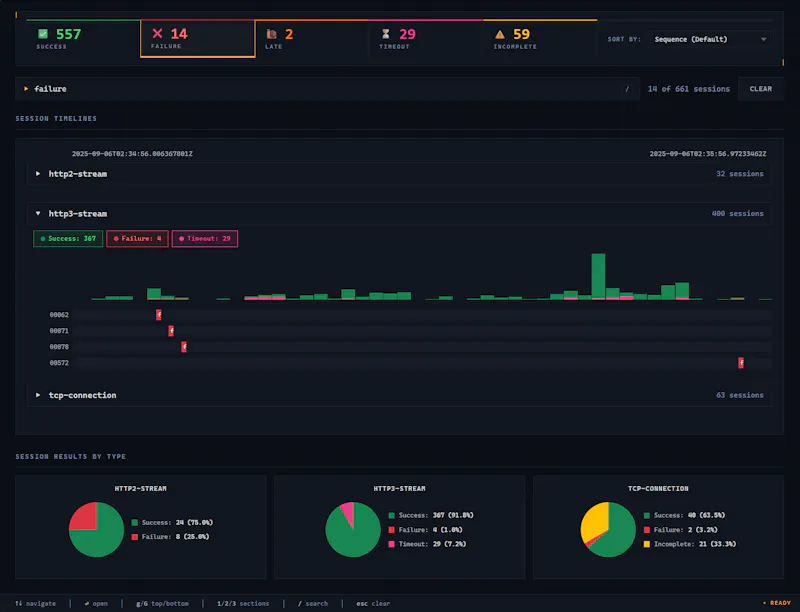
Task: Open the Sort By Sequence dropdown
Action: point(710,39)
